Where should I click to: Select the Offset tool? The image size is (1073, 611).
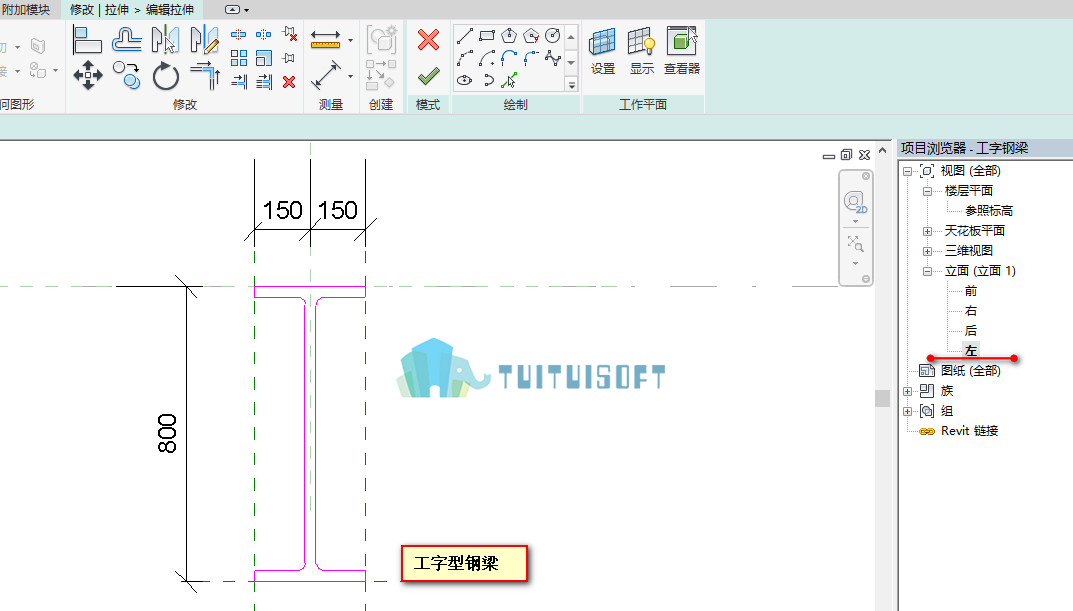pos(127,40)
